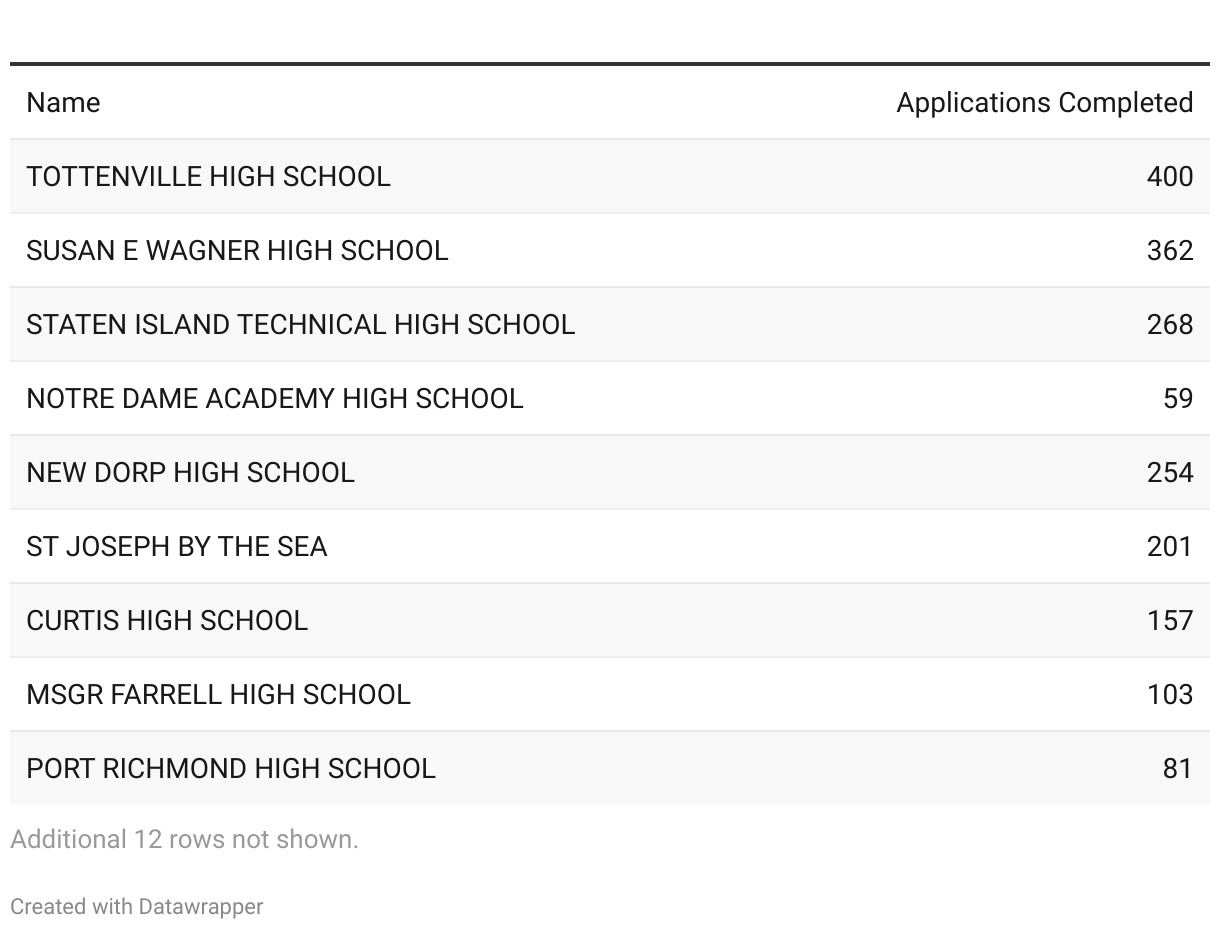Screen dimensions: 1220x930
Task: Click the value 201 for St Joseph
Action: click(x=1170, y=547)
